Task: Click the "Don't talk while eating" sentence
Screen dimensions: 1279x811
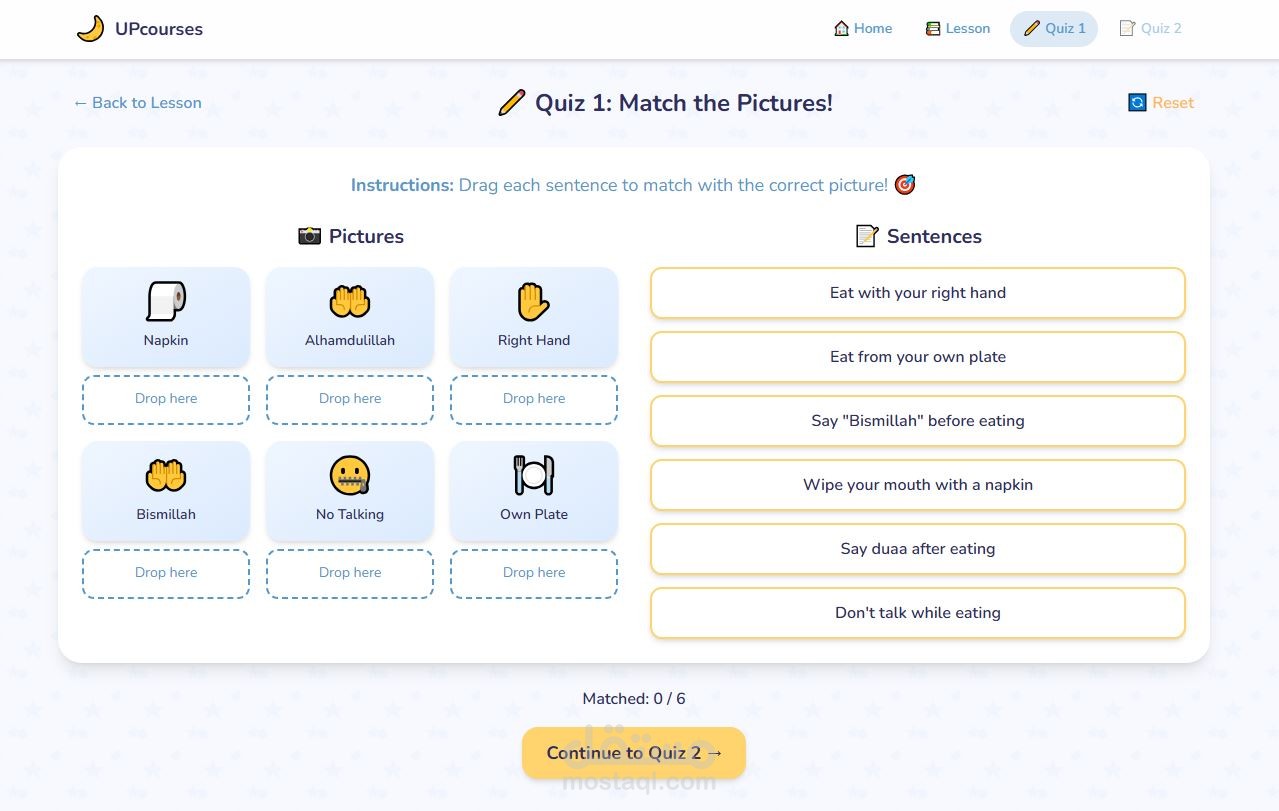Action: (x=917, y=613)
